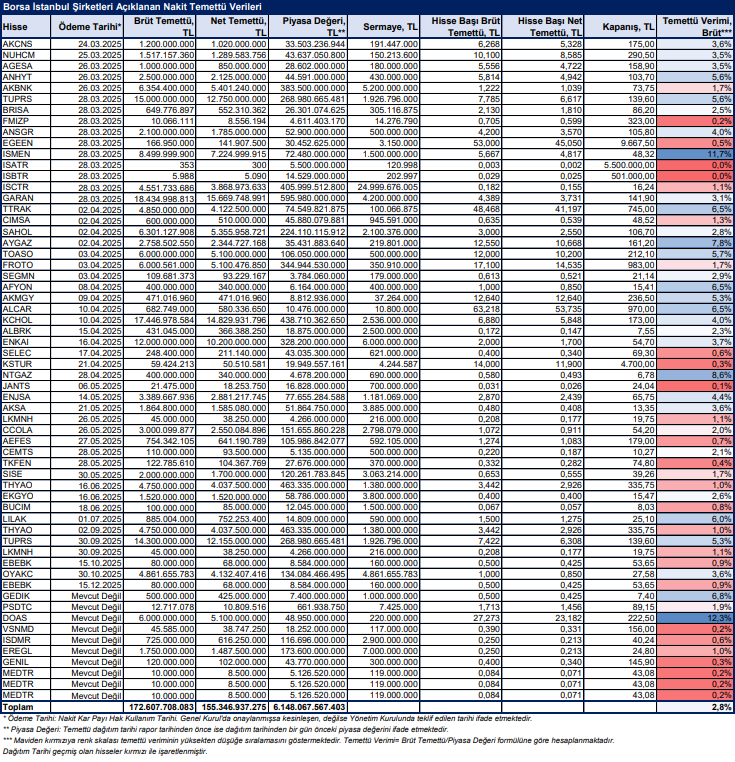This screenshot has width=735, height=762.
Task: Select the AEFES ticker cell
Action: (26, 441)
